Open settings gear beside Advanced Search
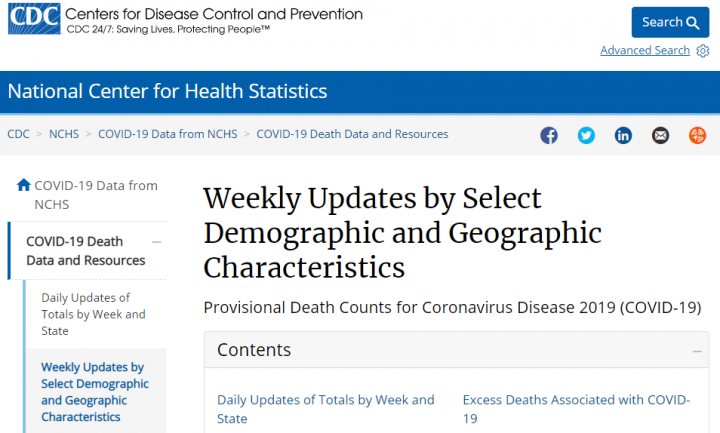 click(x=703, y=51)
